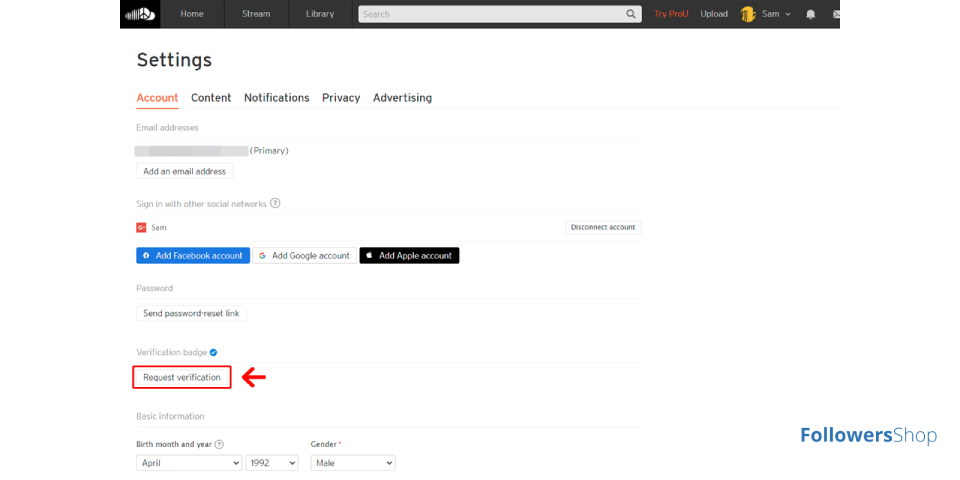Click Add Facebook account button

pyautogui.click(x=193, y=255)
